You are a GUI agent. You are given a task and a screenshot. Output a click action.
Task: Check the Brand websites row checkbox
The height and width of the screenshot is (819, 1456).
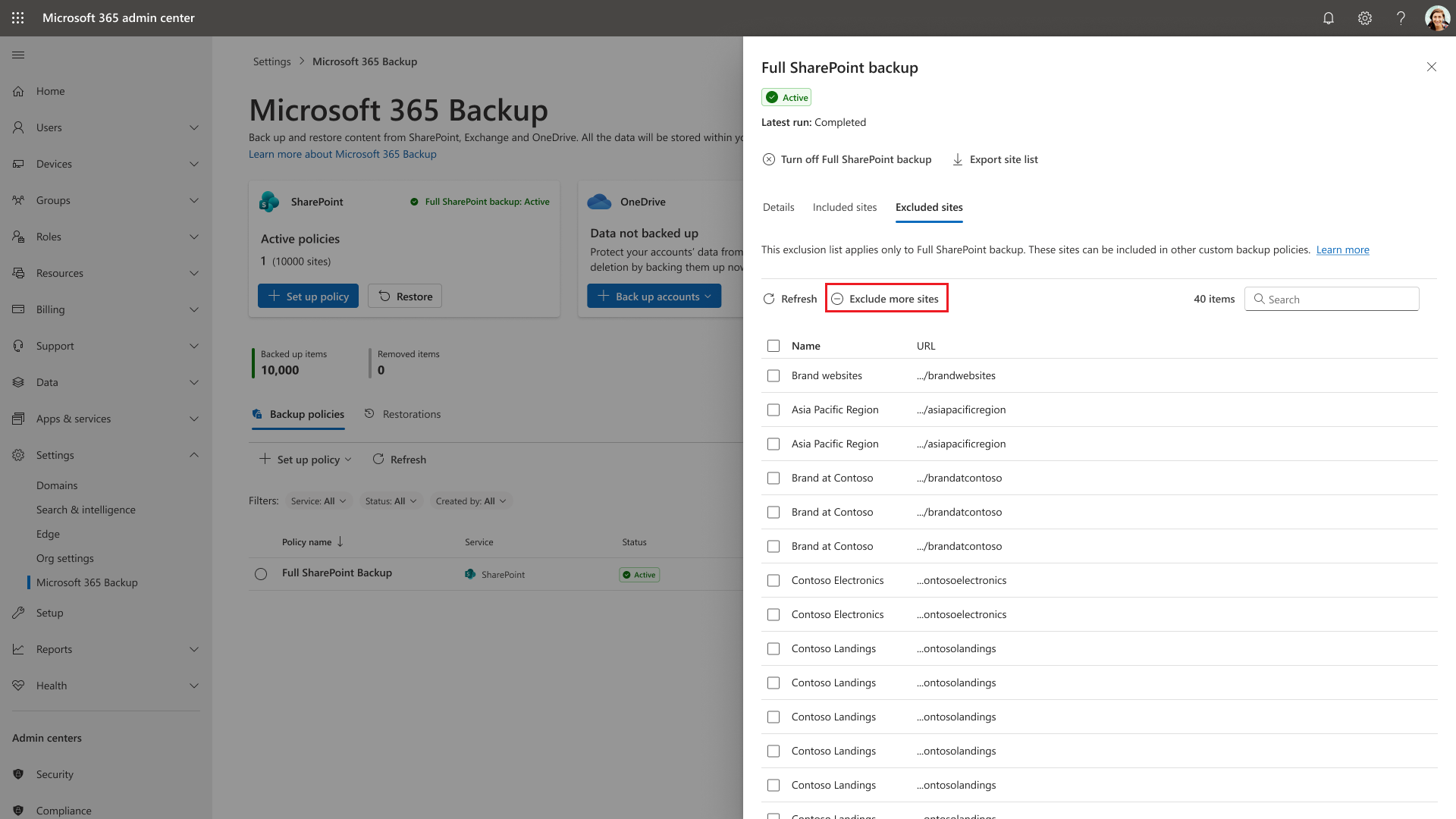(773, 375)
